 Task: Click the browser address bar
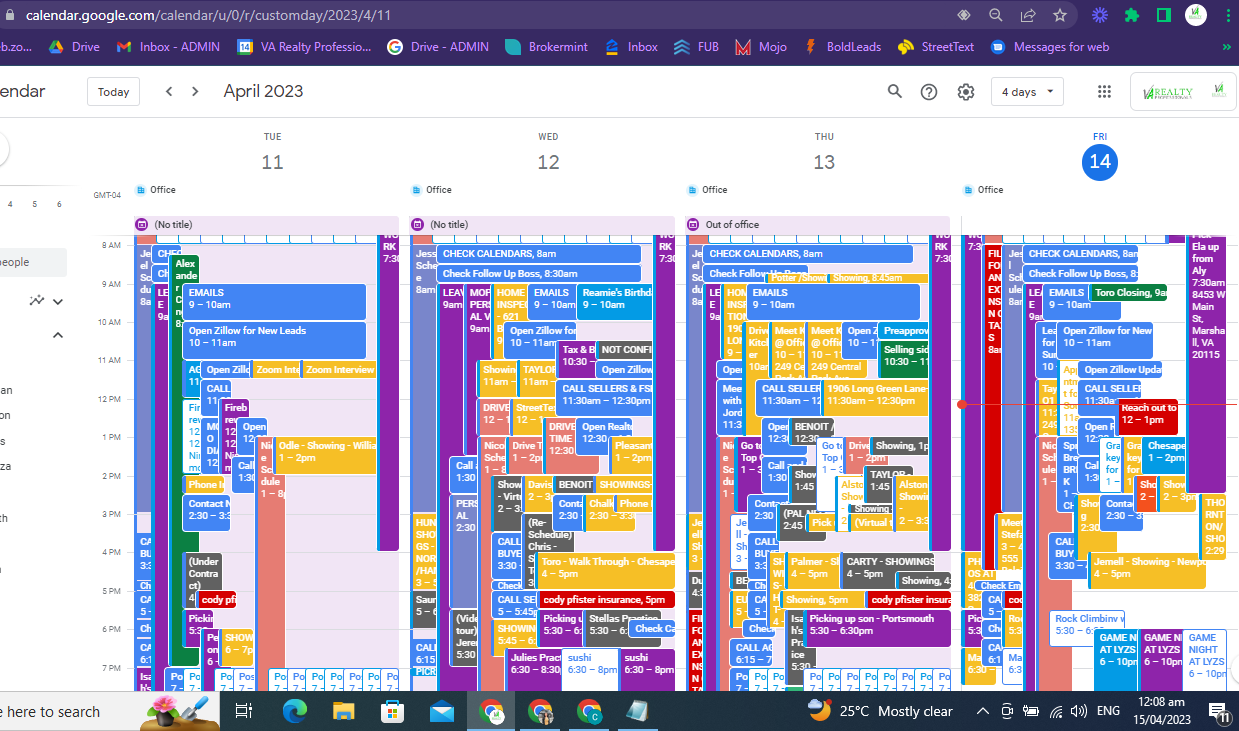coord(480,15)
